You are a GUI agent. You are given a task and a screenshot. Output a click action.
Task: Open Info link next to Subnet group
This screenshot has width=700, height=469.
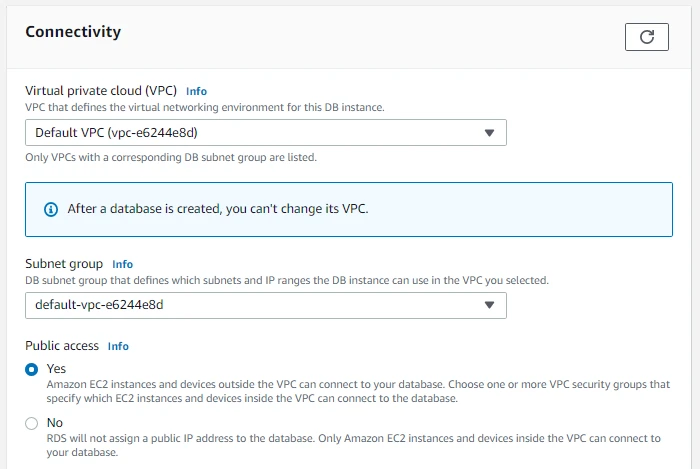click(x=122, y=264)
